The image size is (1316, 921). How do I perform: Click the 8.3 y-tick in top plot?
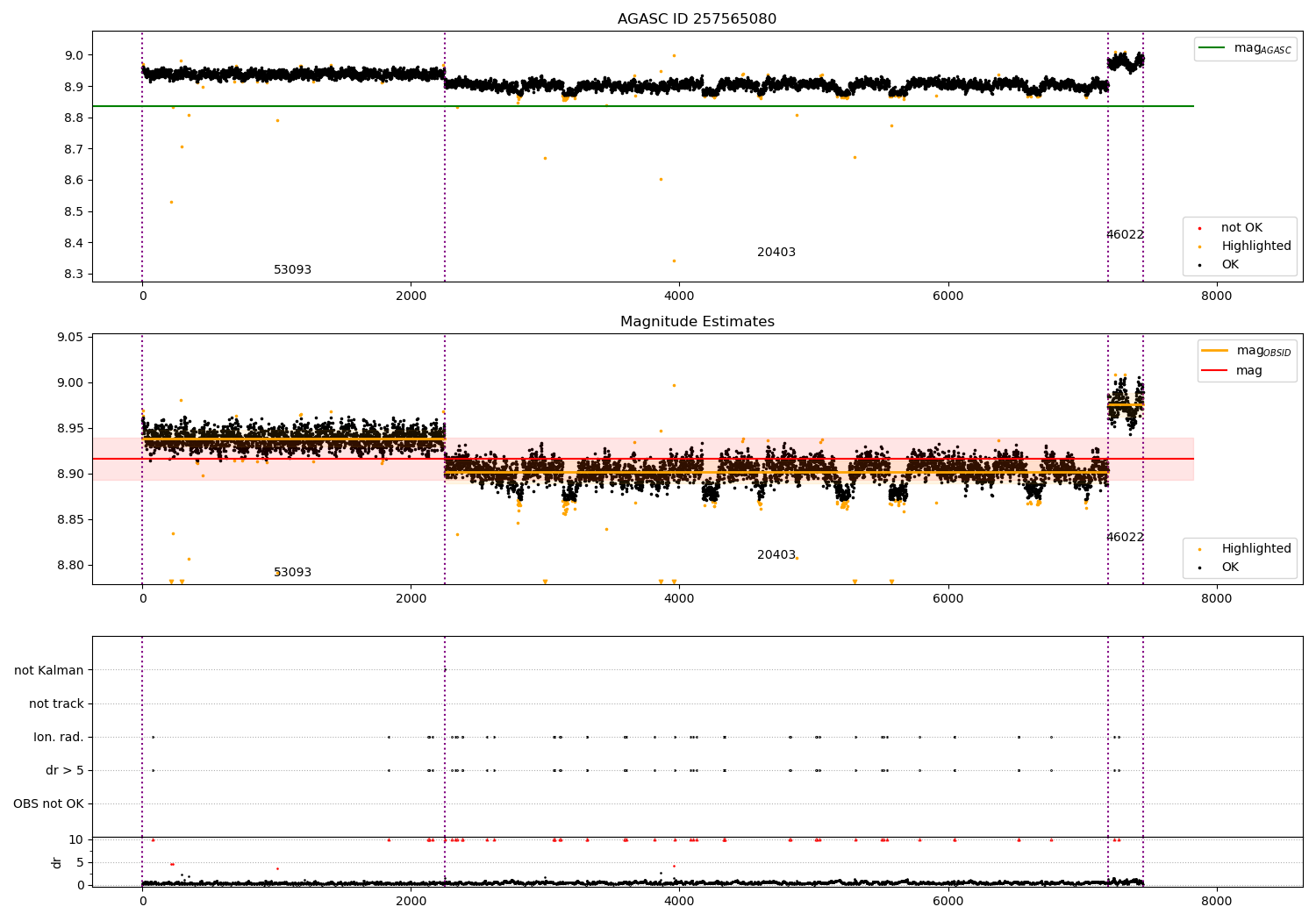pos(74,275)
